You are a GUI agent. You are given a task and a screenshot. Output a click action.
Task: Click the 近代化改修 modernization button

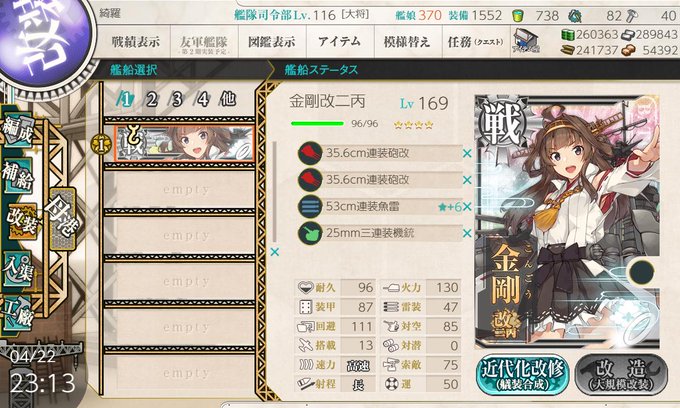tap(522, 374)
